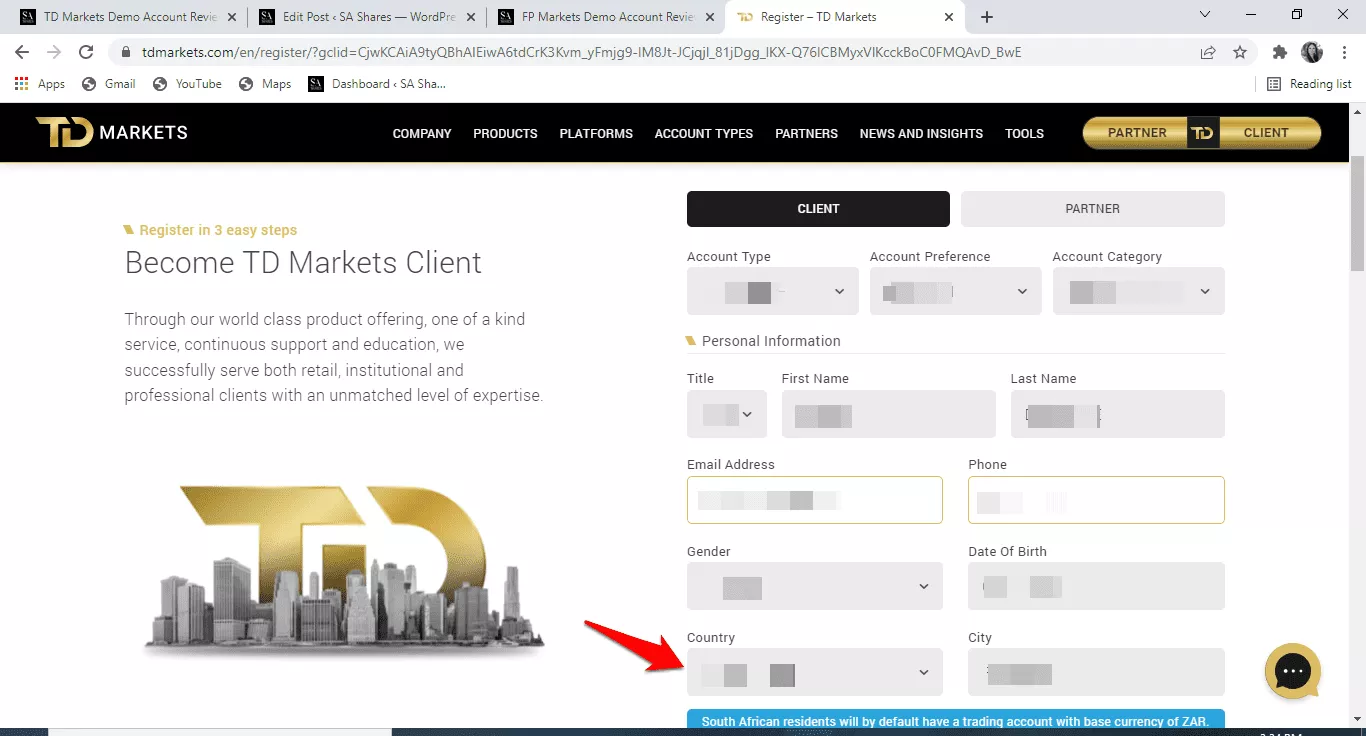Open the YouTube bookmark

click(x=188, y=84)
